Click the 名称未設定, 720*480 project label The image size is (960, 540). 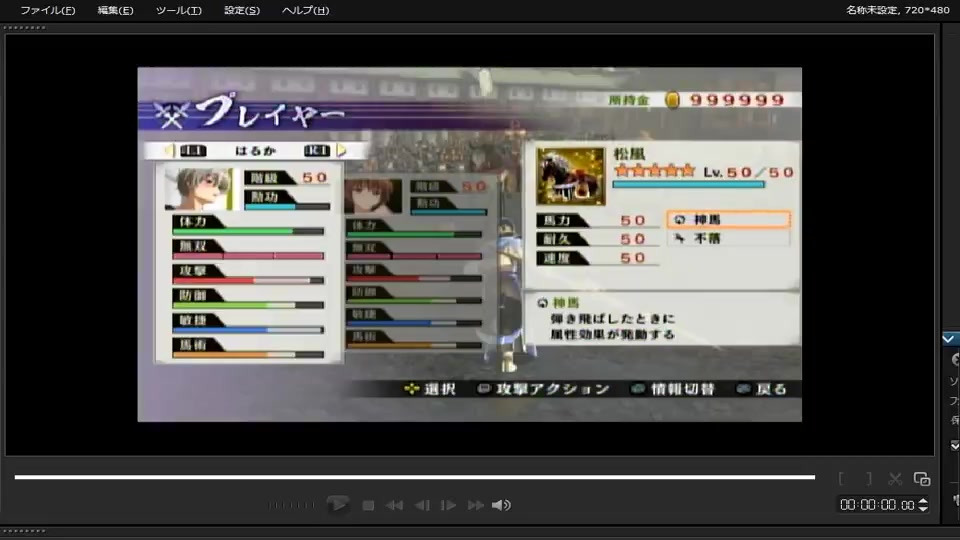[x=898, y=10]
